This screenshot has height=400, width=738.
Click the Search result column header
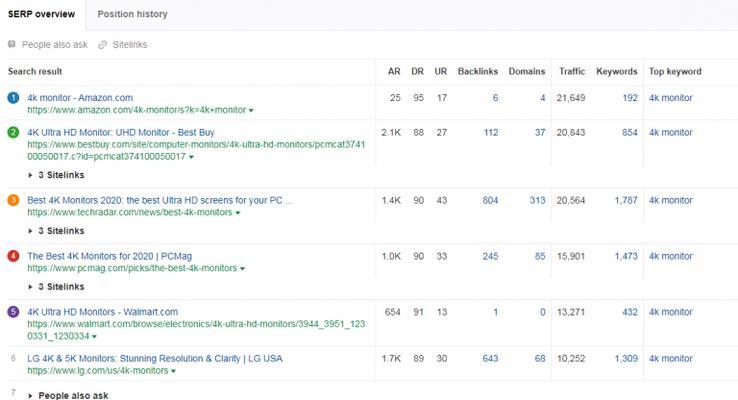pos(35,72)
